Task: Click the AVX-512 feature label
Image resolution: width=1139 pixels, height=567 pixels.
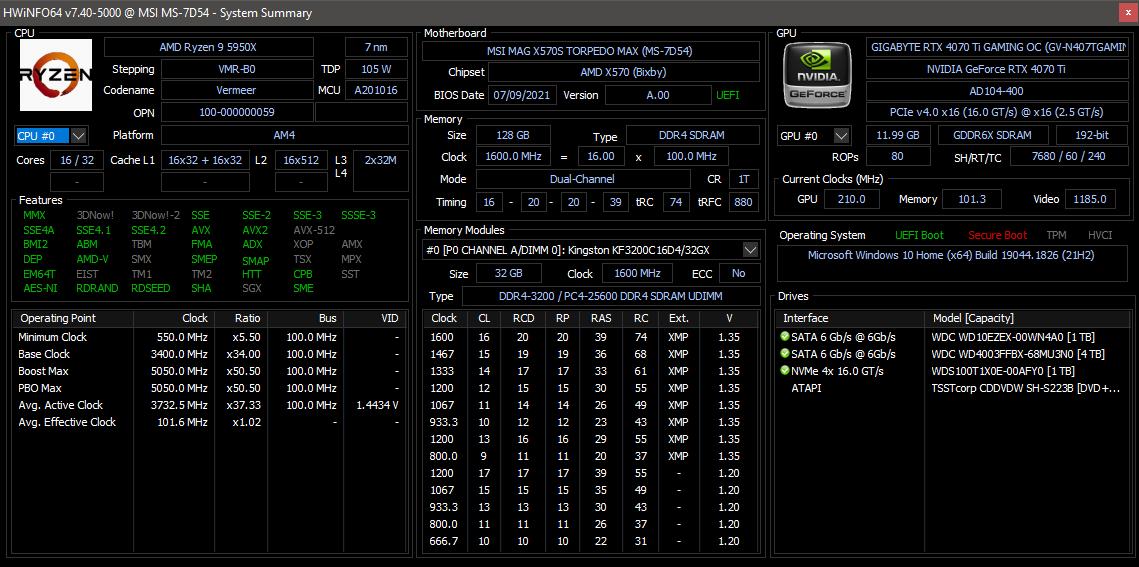Action: pos(314,230)
